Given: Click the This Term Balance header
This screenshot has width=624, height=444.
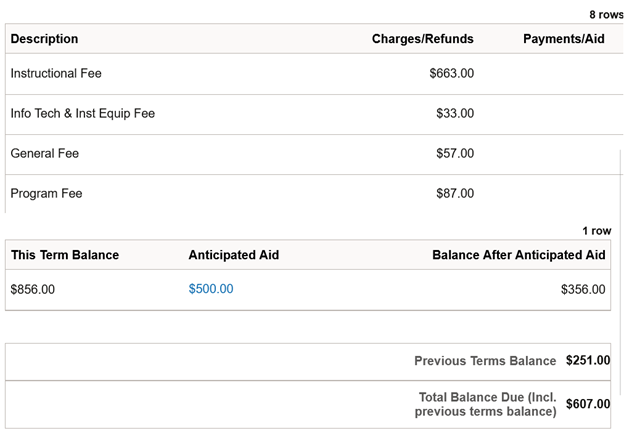Looking at the screenshot, I should pos(65,255).
